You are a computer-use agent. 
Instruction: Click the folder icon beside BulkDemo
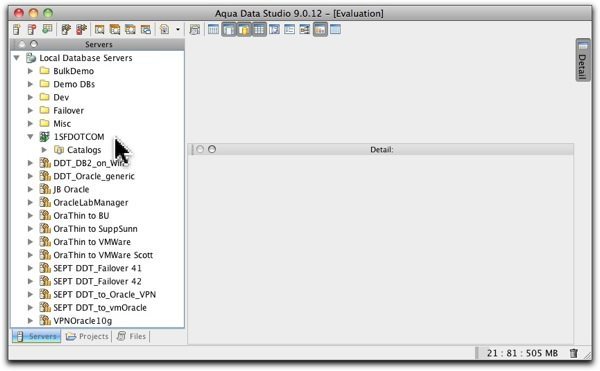[x=45, y=71]
